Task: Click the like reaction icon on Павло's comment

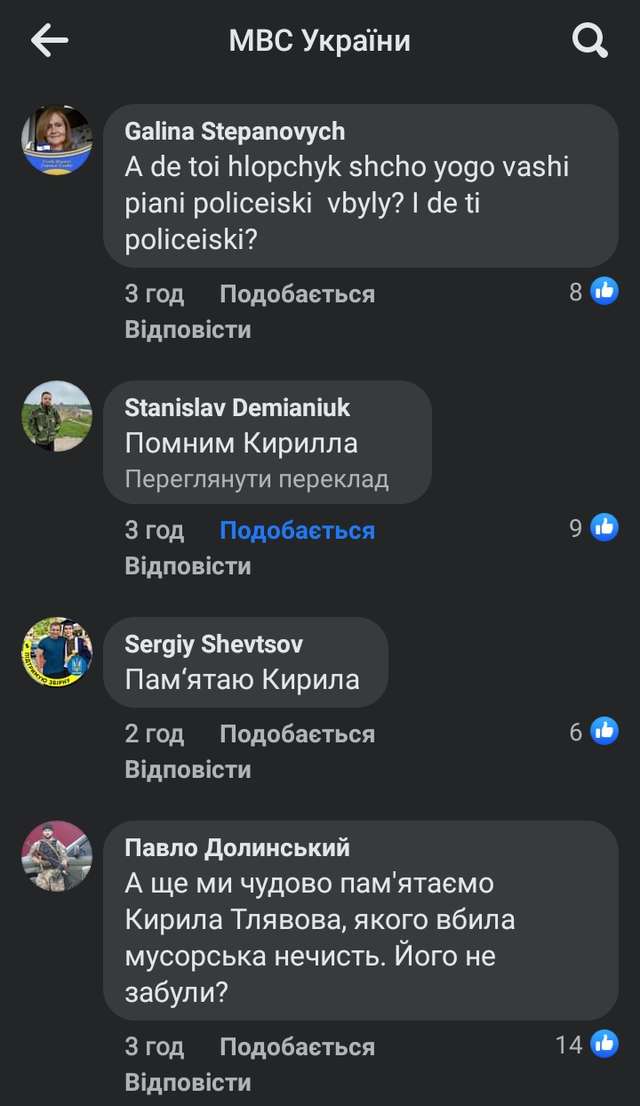Action: coord(604,1045)
